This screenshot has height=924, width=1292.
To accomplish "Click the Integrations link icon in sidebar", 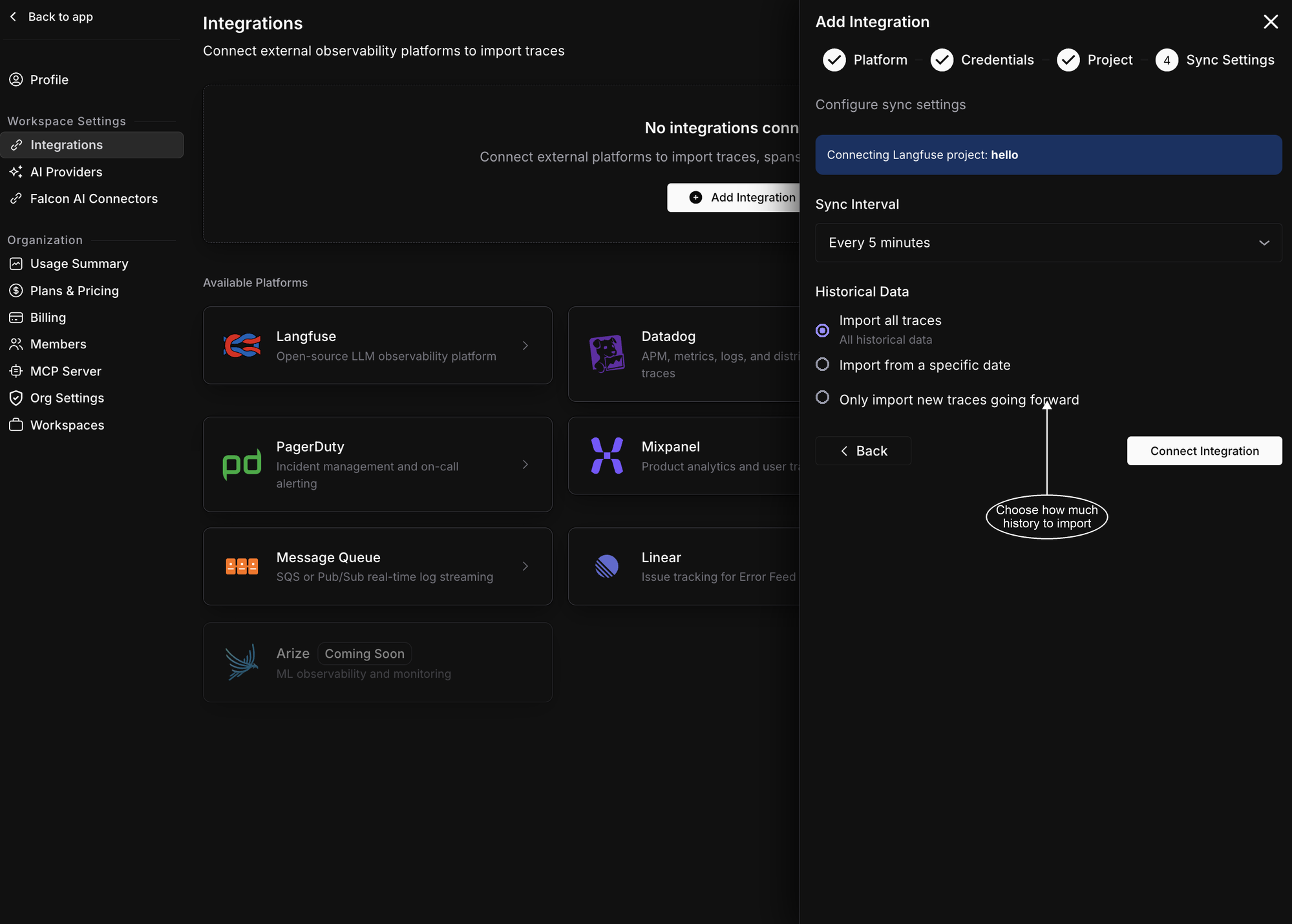I will (x=16, y=145).
